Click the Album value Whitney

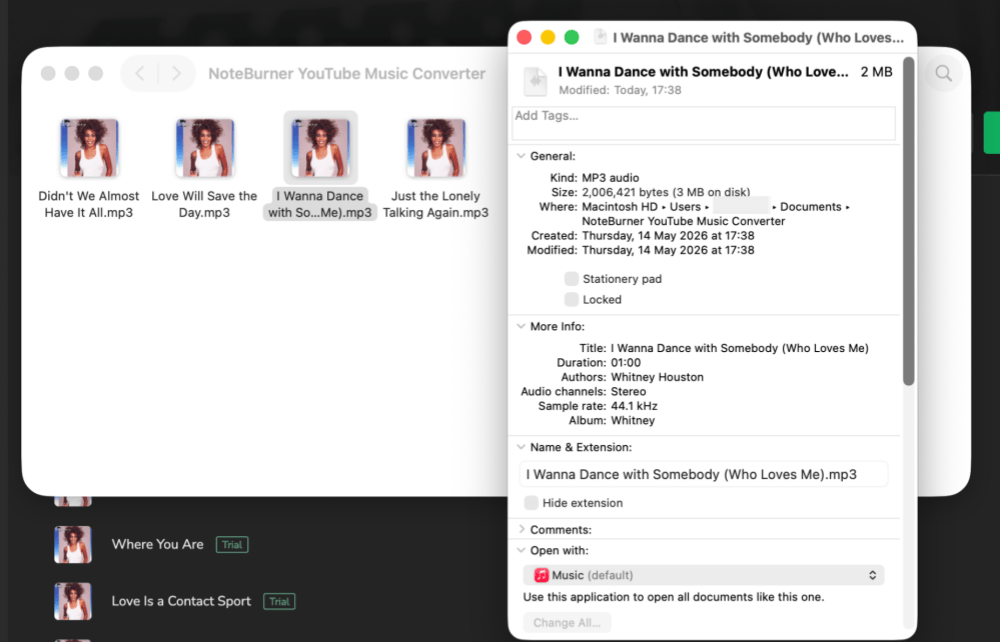[x=633, y=420]
